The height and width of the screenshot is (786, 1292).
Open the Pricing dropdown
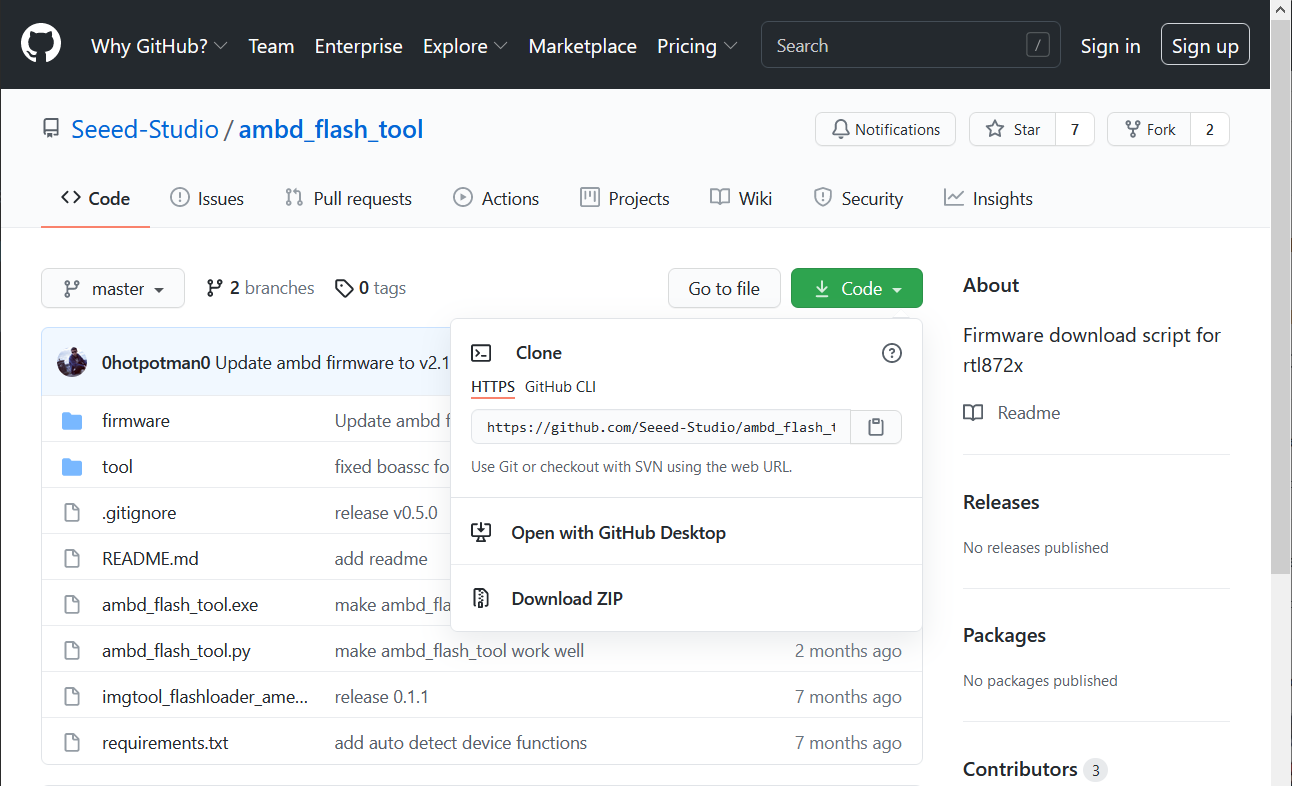coord(696,46)
